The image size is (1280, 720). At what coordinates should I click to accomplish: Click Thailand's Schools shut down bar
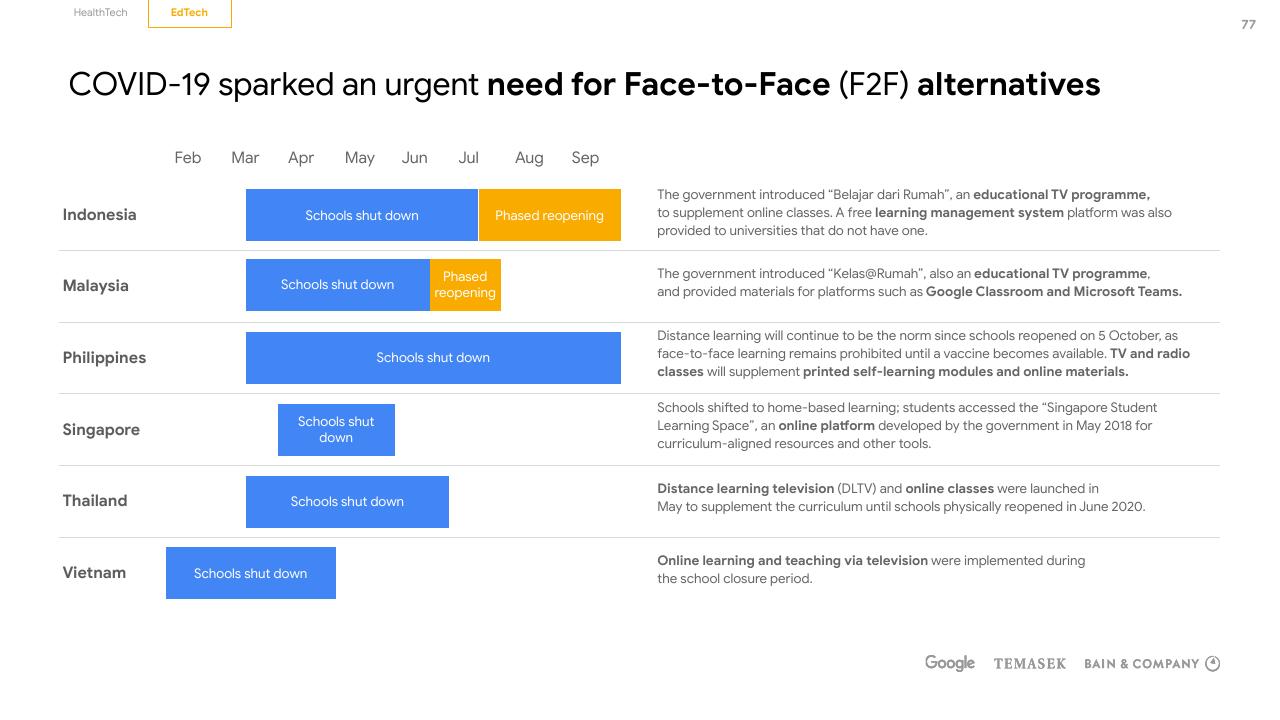(x=347, y=502)
